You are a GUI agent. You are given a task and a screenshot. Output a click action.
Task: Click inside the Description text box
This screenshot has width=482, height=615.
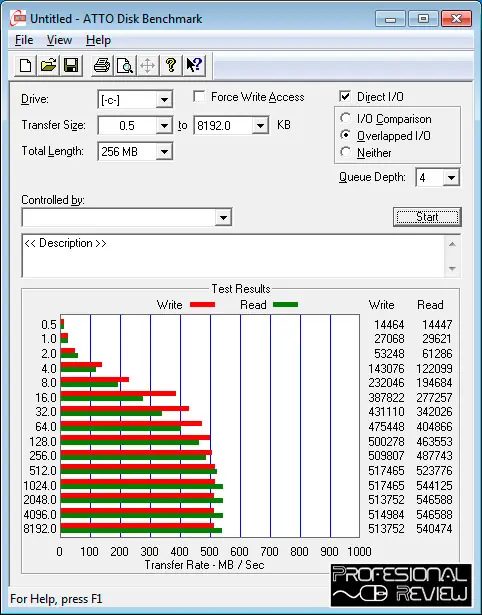pos(233,256)
